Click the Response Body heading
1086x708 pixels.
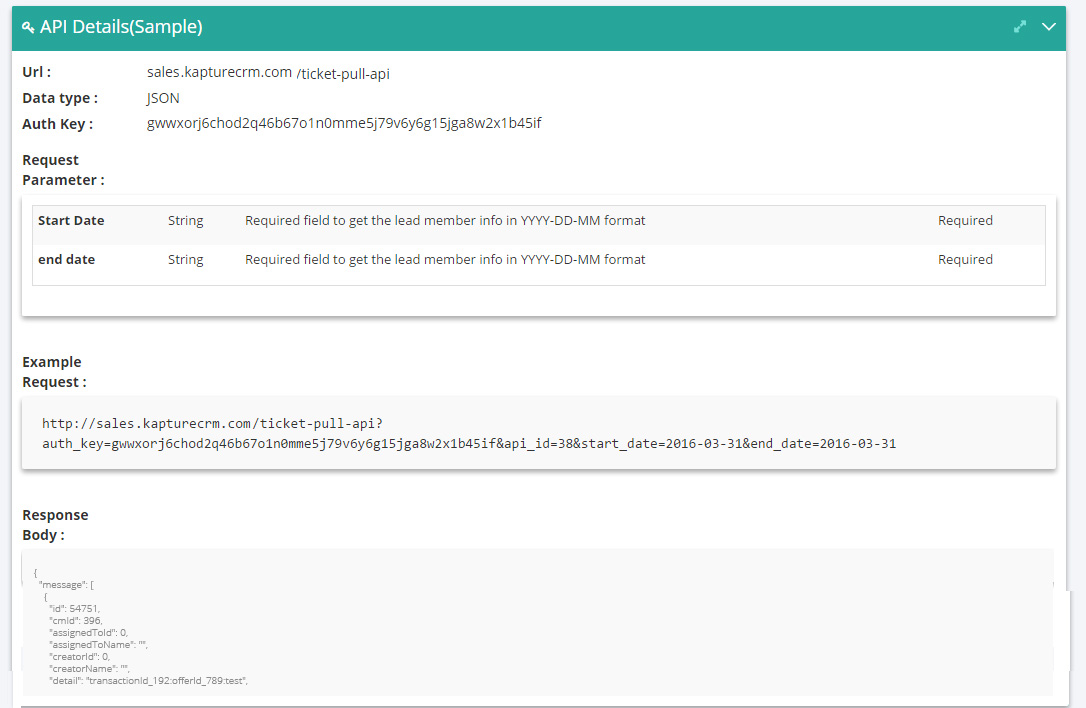tap(55, 525)
